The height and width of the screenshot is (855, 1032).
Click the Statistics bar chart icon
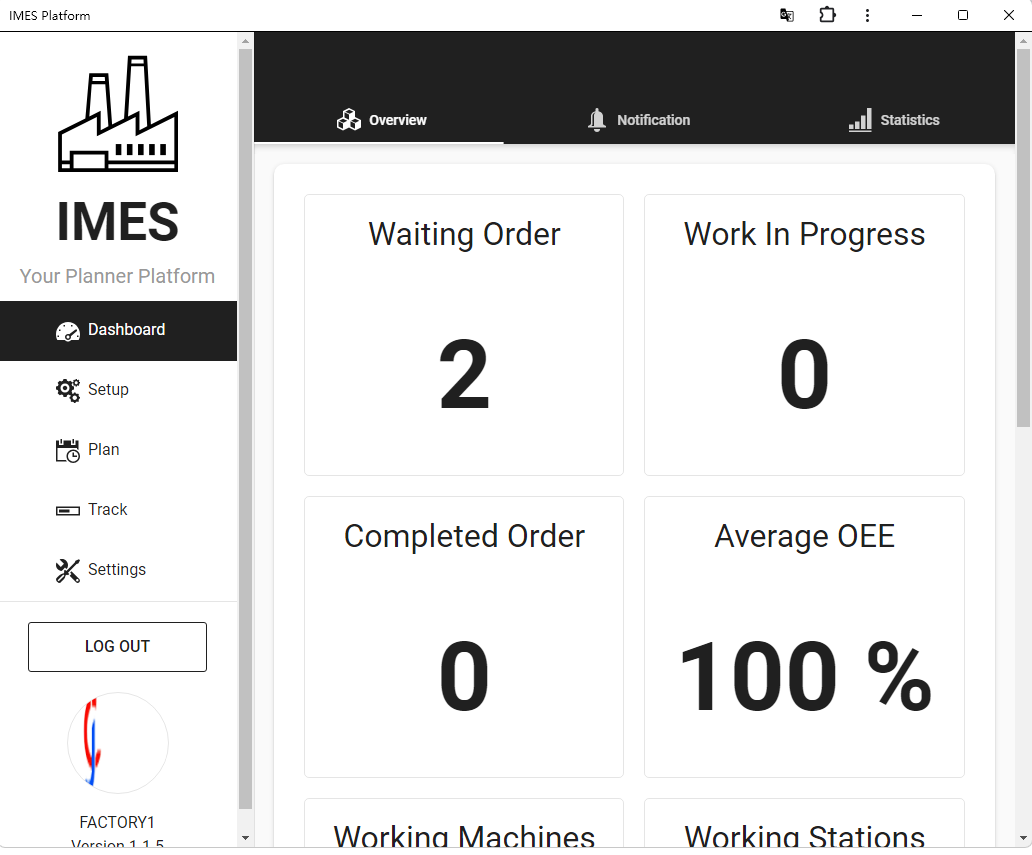pyautogui.click(x=860, y=120)
